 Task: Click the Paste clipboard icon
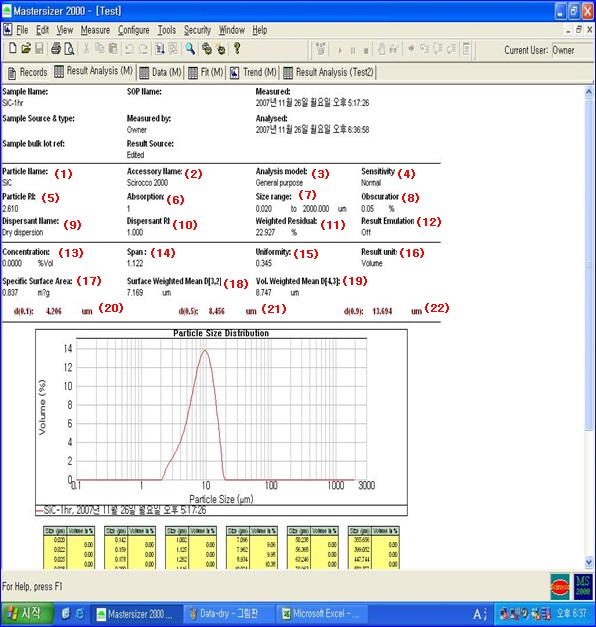click(113, 49)
